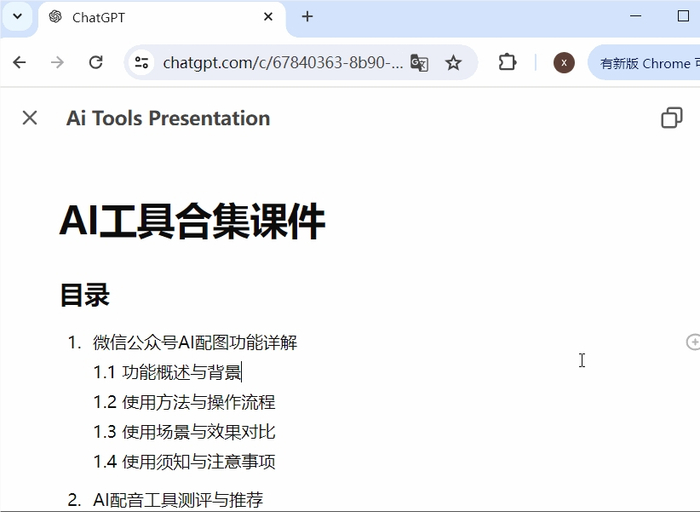View site information icon in address bar
The height and width of the screenshot is (512, 700).
point(142,63)
